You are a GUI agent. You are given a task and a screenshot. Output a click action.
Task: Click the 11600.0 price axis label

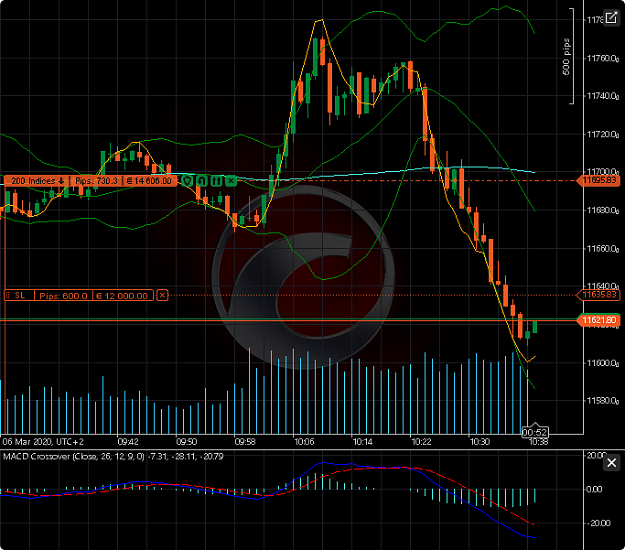[x=603, y=363]
